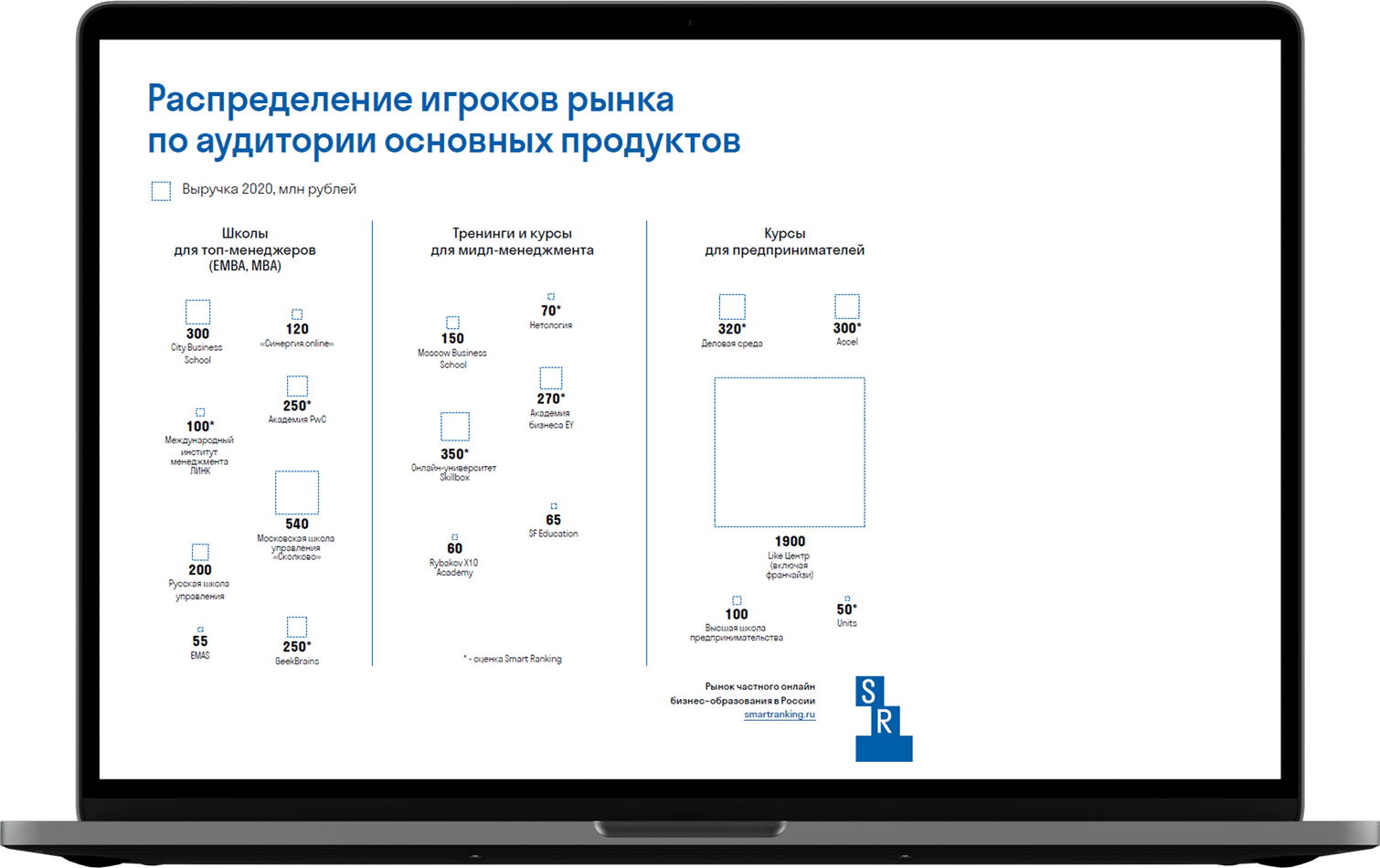Click the GeekBrains 250* square
This screenshot has height=868, width=1380.
297,627
